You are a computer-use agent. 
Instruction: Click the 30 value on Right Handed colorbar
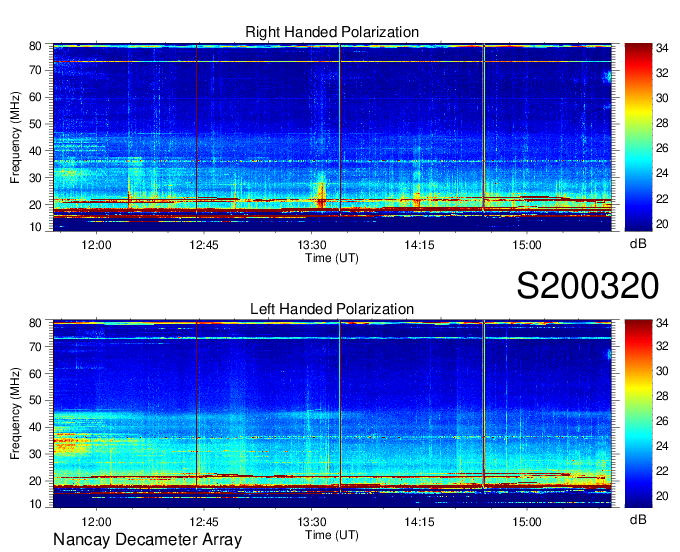(x=662, y=98)
